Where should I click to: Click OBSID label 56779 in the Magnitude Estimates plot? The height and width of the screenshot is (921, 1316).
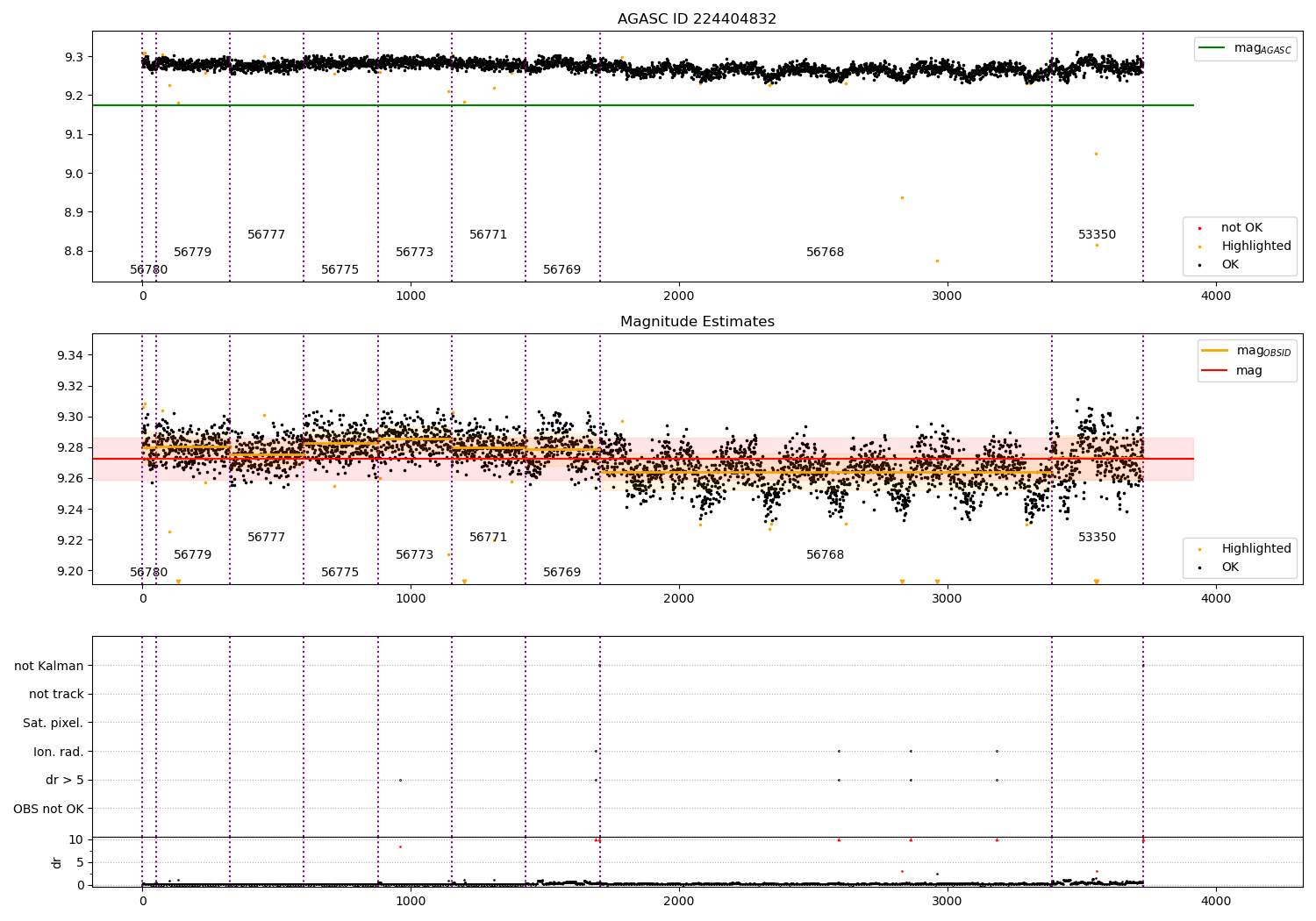[192, 554]
